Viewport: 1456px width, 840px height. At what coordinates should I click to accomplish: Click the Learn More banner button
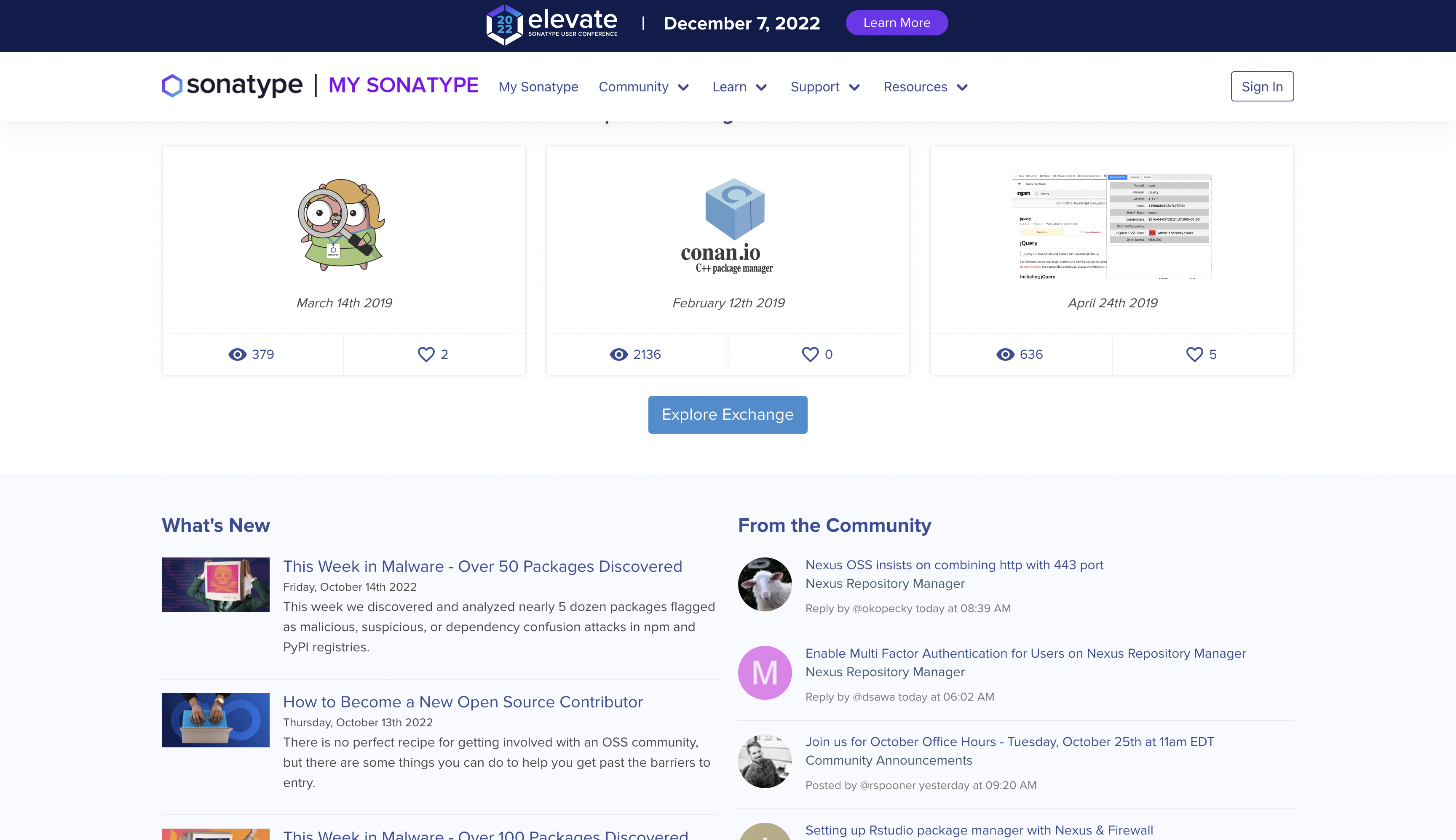click(897, 22)
